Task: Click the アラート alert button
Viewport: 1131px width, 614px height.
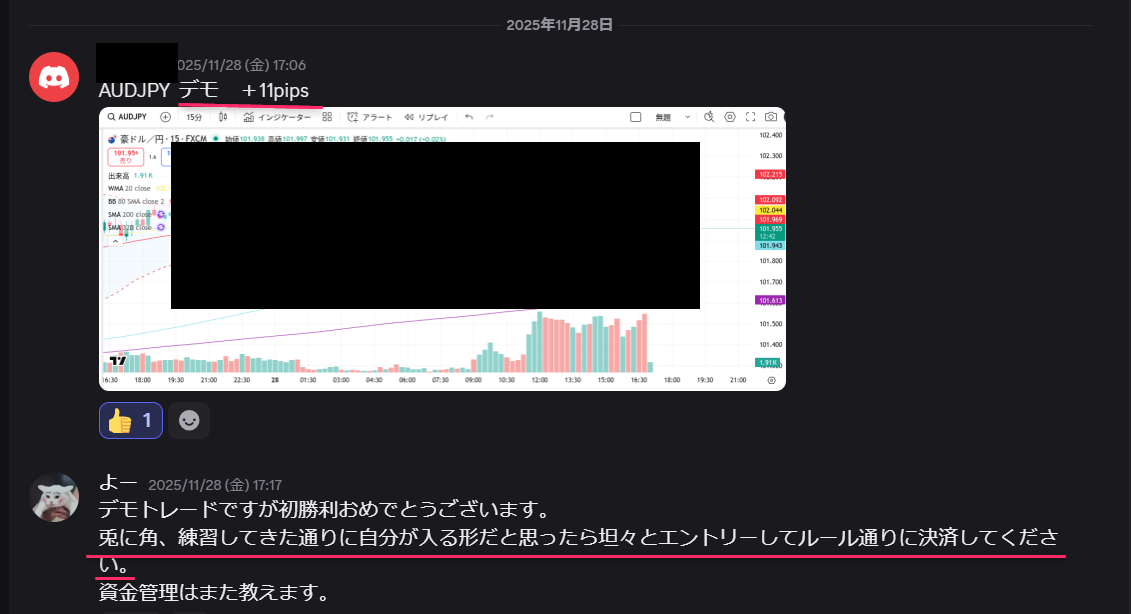Action: [370, 117]
